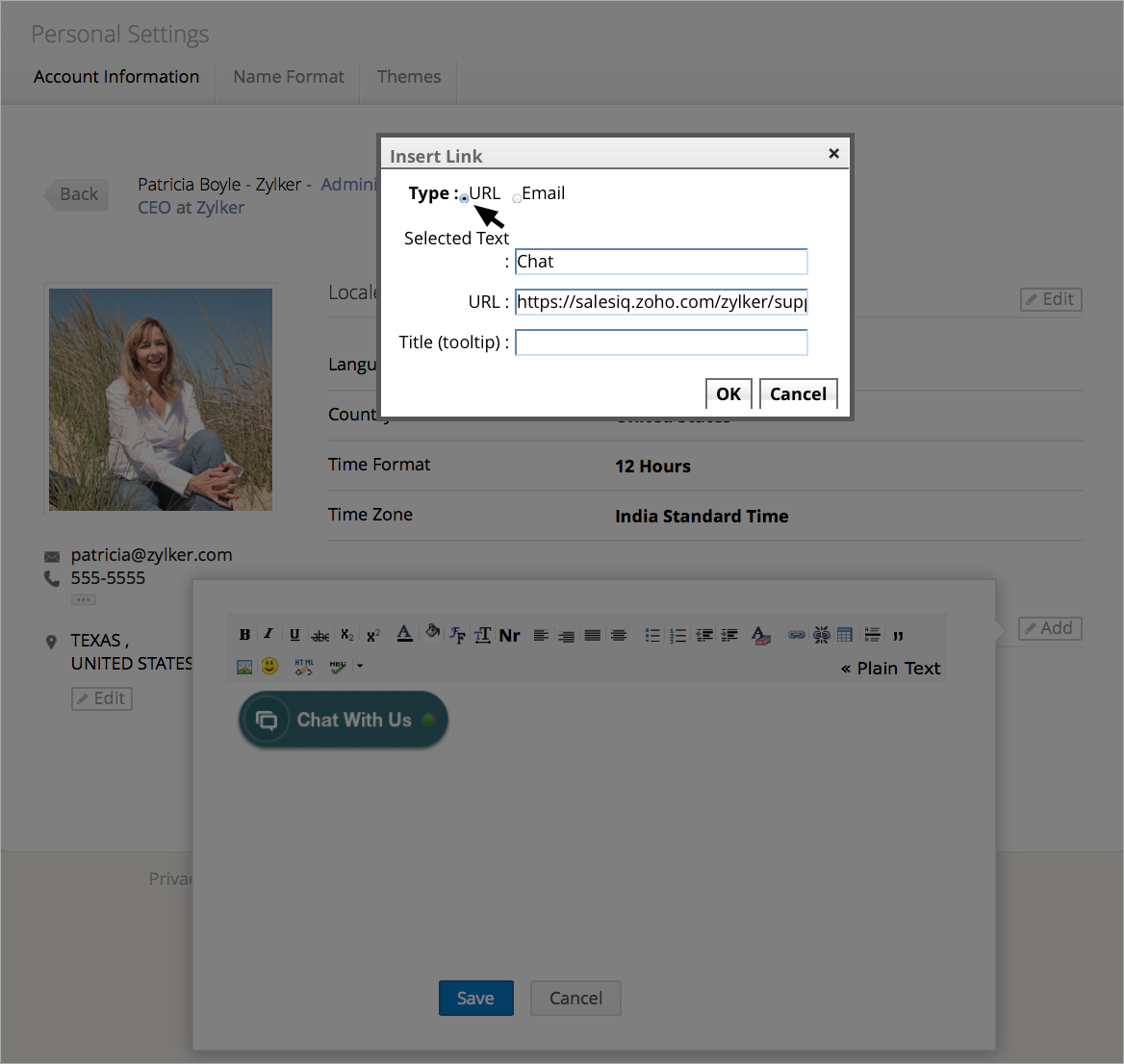The image size is (1124, 1064).
Task: Switch to the Themes tab
Action: pyautogui.click(x=408, y=77)
